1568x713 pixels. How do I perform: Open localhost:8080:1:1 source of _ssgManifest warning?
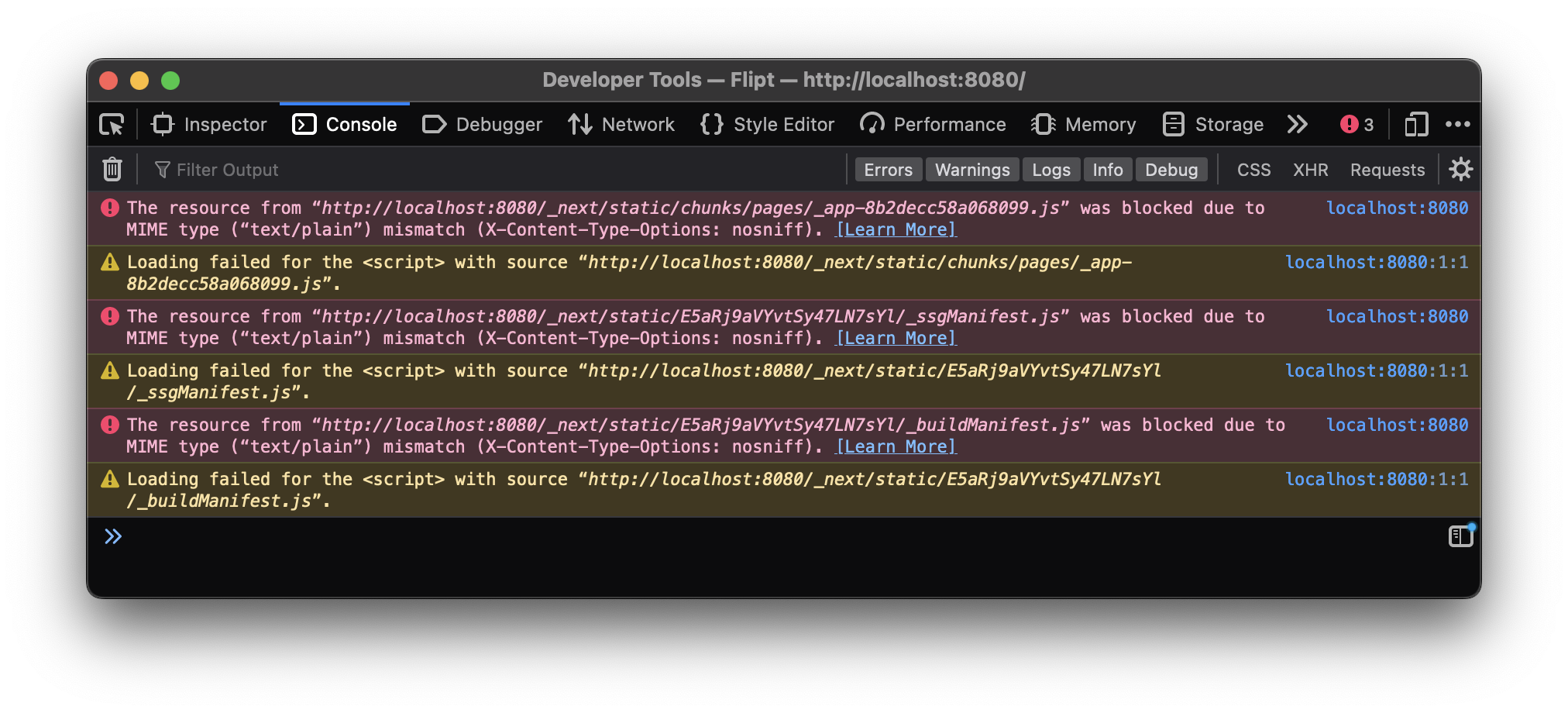pos(1377,370)
